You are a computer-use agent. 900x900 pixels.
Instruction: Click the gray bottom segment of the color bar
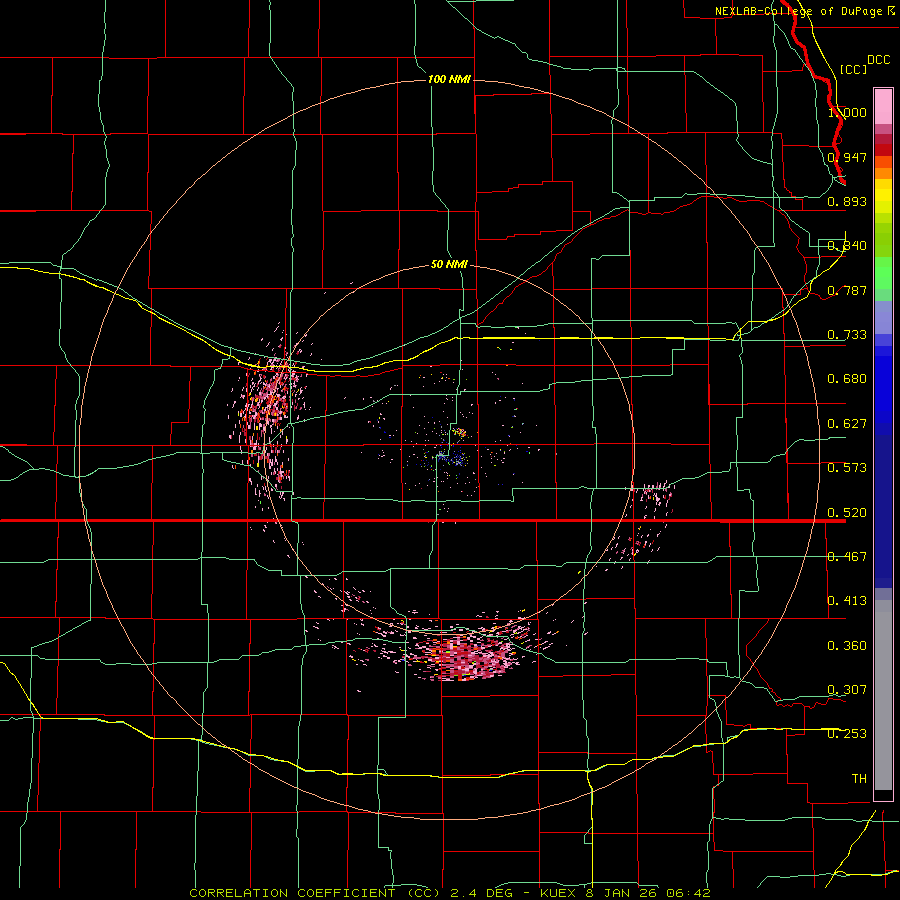point(883,695)
